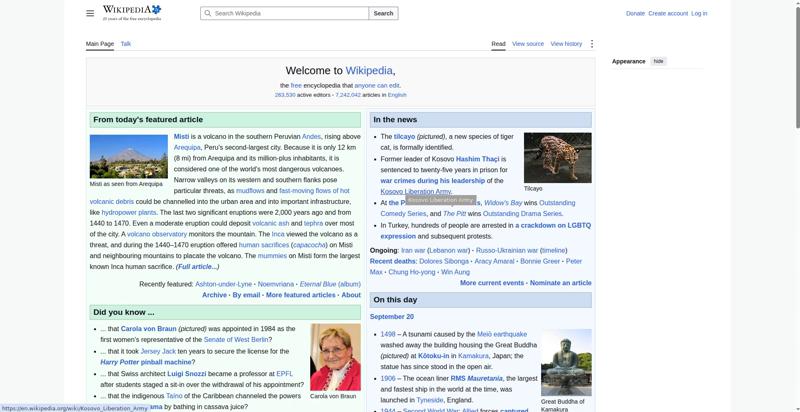Select the Read tab
Image resolution: width=800 pixels, height=412 pixels.
pos(498,44)
